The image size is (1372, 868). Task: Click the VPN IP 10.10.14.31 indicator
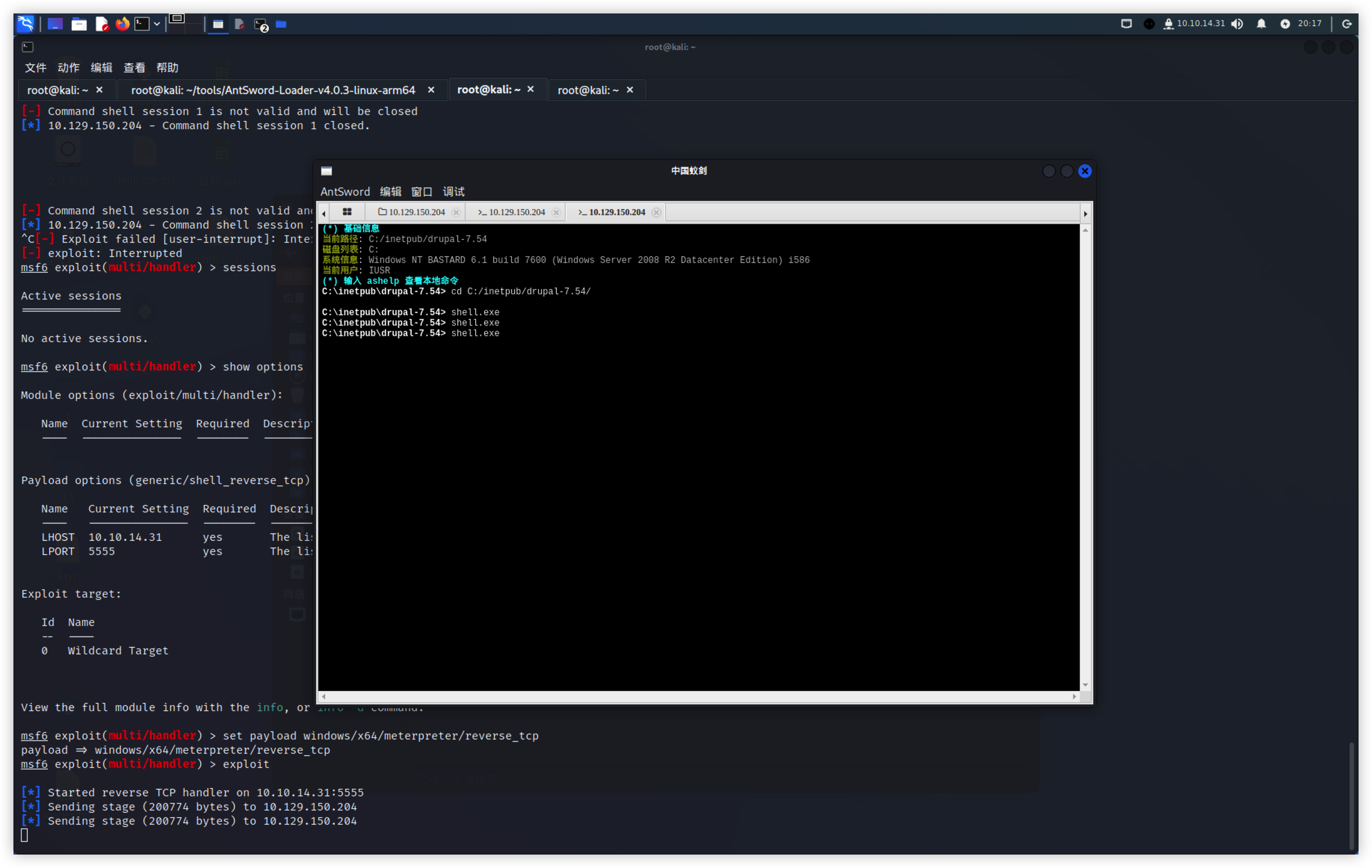(1200, 24)
